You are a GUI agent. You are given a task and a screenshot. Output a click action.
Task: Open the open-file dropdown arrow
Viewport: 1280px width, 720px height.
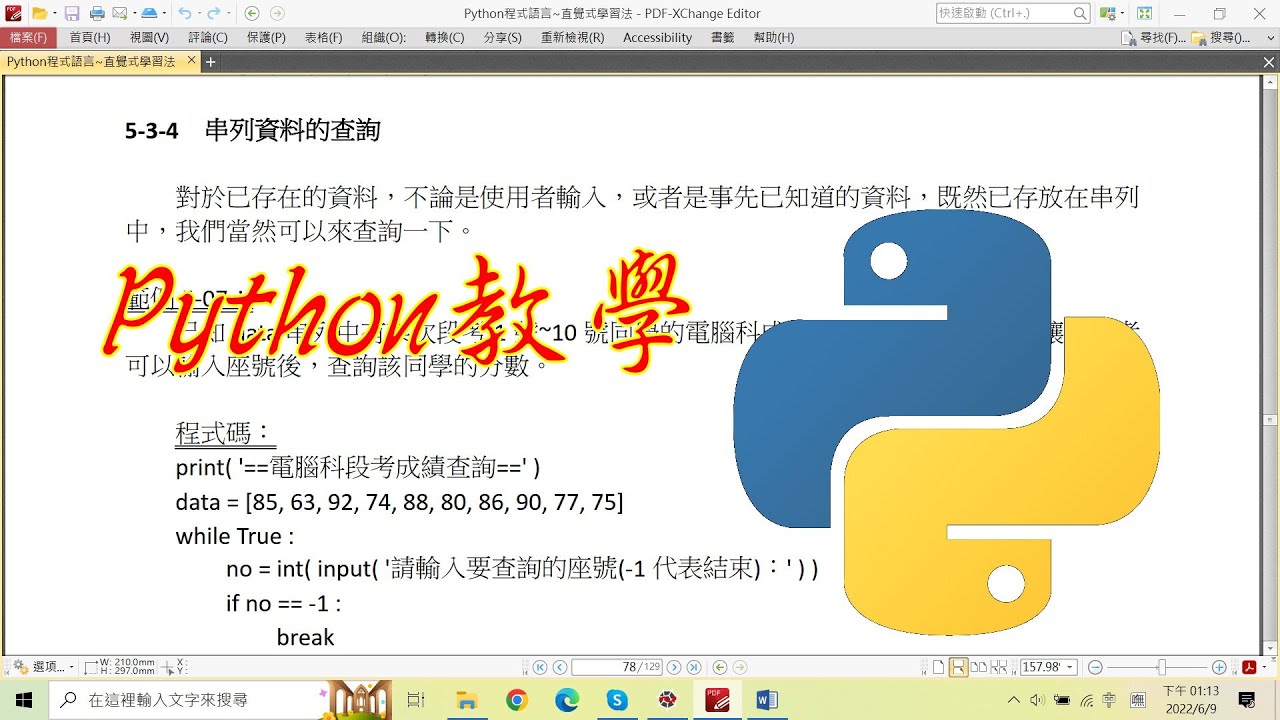pyautogui.click(x=53, y=13)
